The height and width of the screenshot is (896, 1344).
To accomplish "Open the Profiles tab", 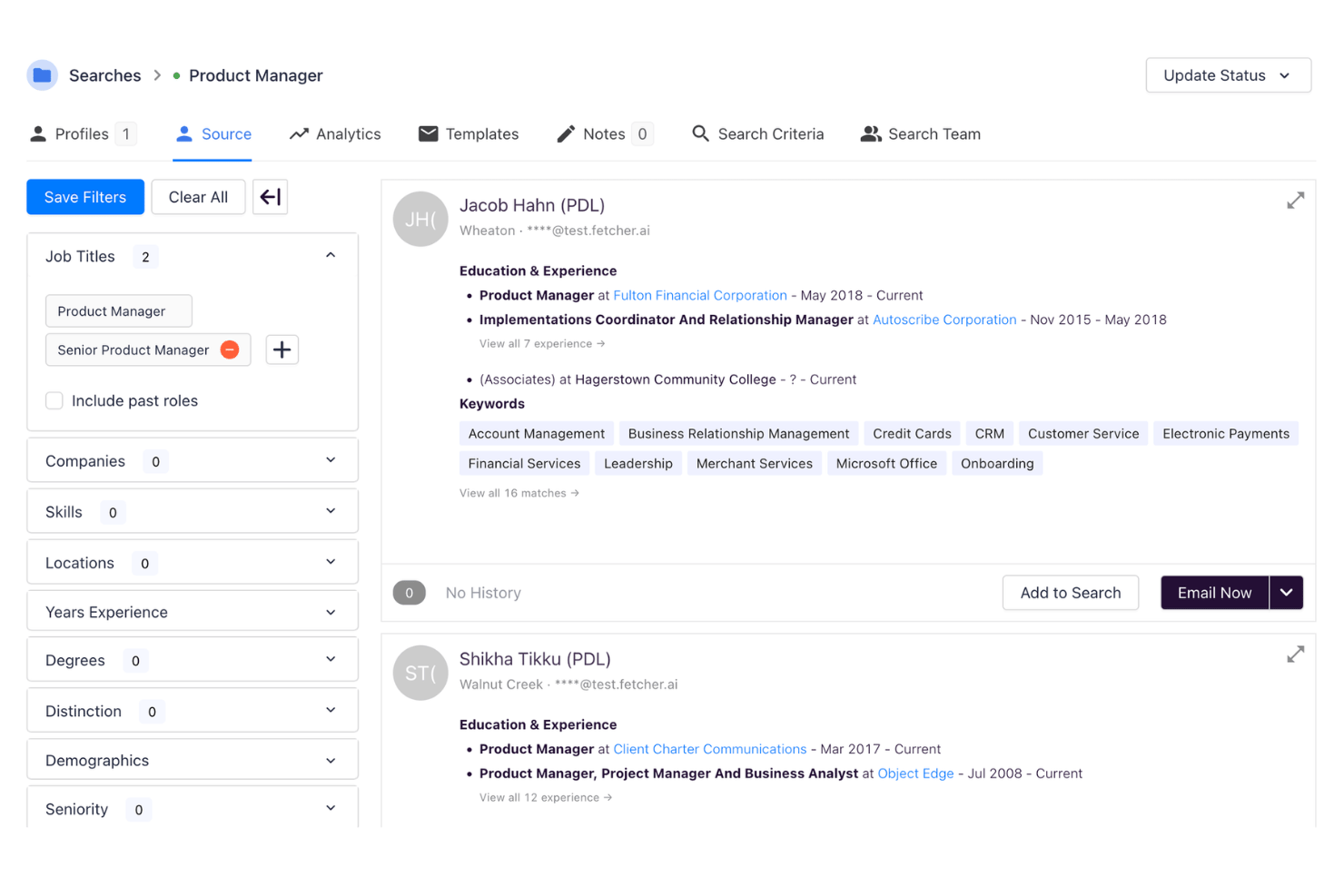I will click(x=83, y=134).
